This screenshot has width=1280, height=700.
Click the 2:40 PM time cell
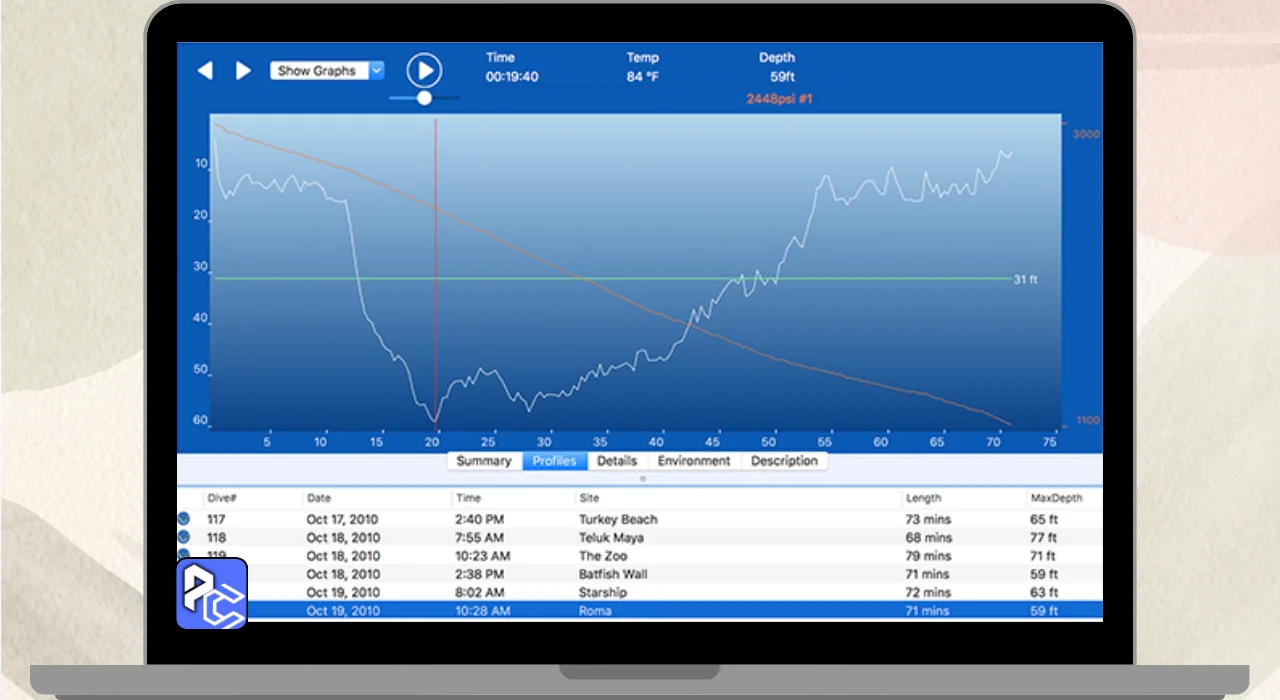coord(480,519)
